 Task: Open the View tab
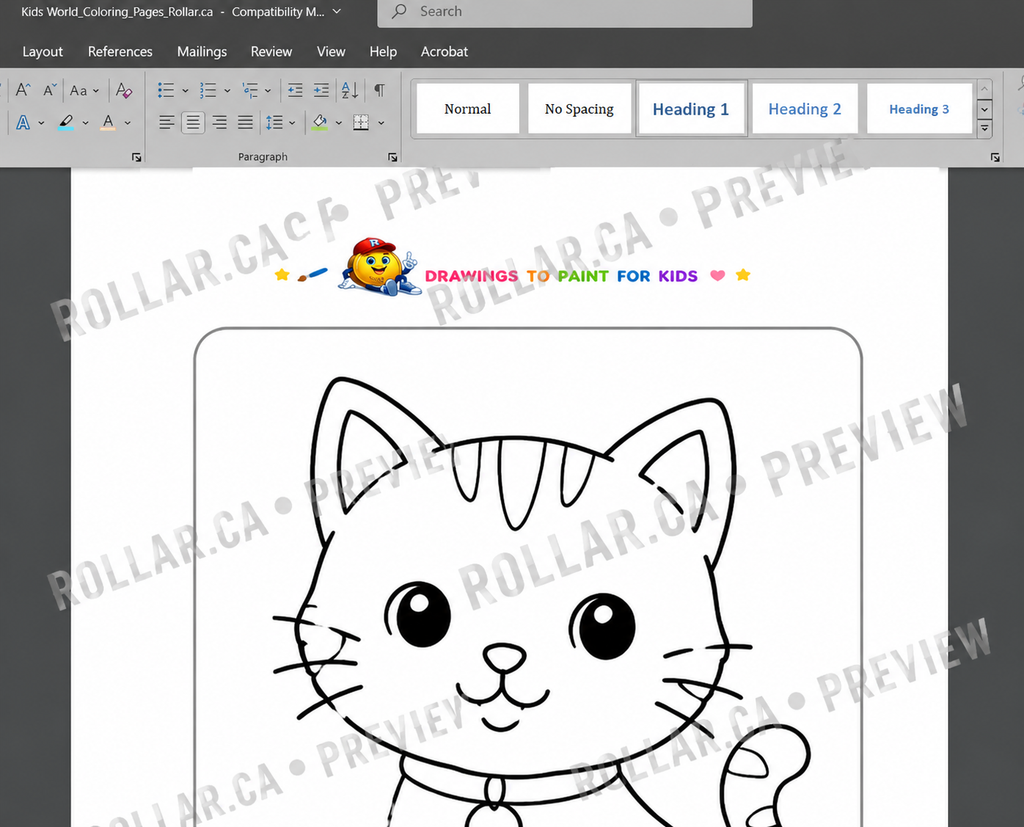pyautogui.click(x=331, y=52)
